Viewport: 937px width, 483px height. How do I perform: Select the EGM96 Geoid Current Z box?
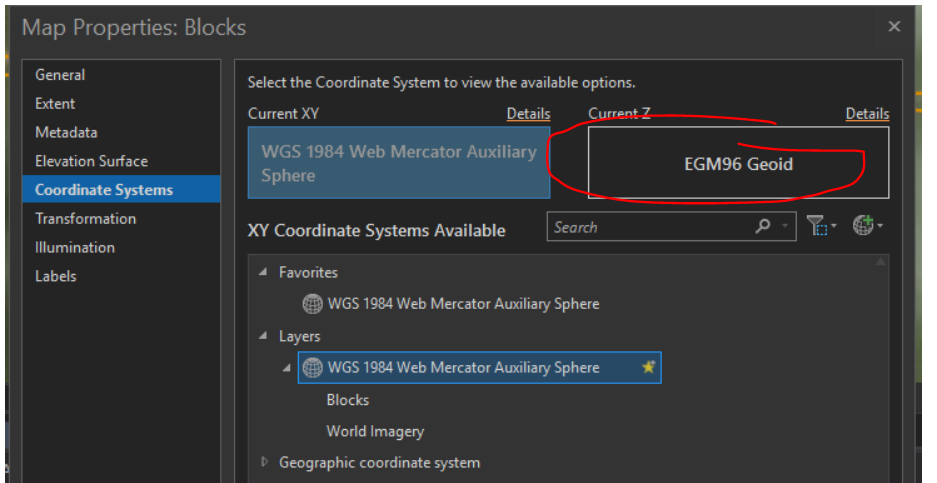737,163
